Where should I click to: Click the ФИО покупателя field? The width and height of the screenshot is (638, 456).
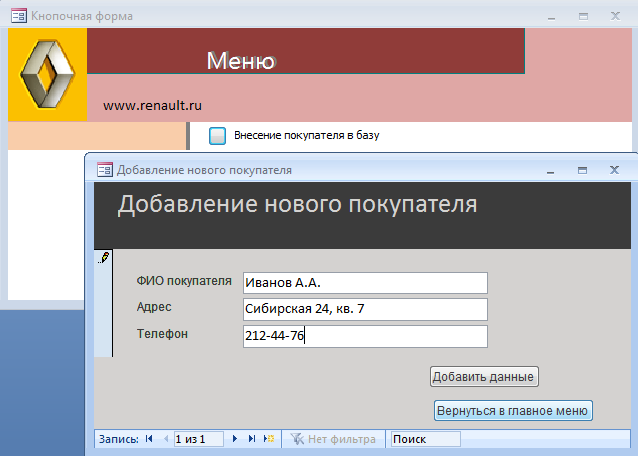[x=365, y=283]
